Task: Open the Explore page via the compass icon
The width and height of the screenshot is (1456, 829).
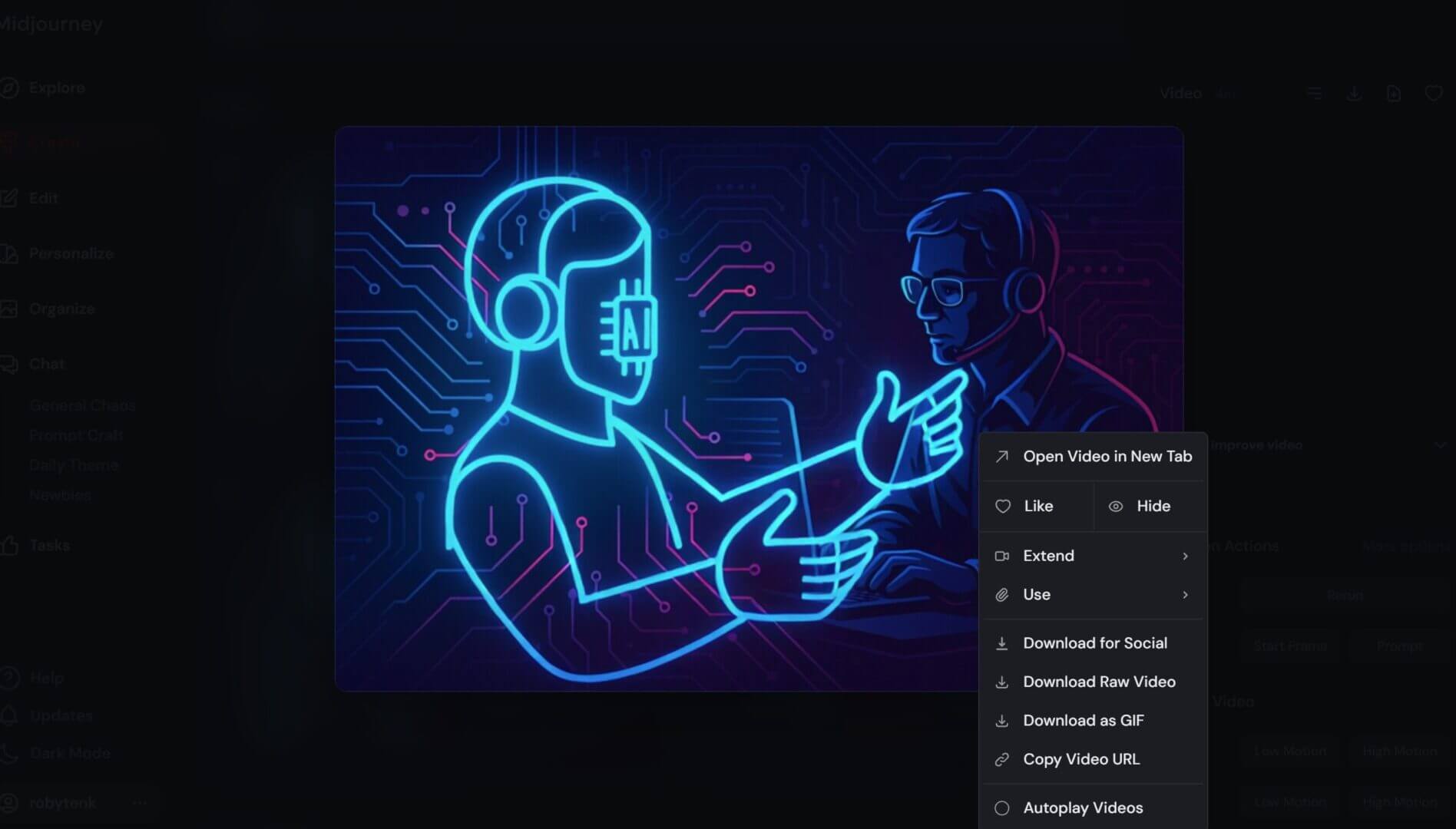Action: (x=9, y=88)
